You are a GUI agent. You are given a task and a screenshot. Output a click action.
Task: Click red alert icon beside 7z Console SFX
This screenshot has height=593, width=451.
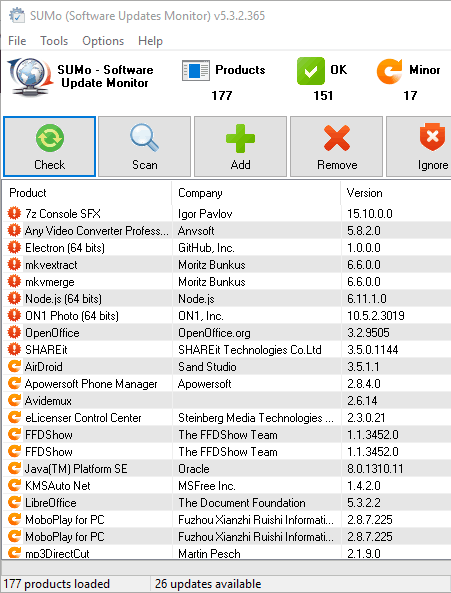click(x=14, y=213)
